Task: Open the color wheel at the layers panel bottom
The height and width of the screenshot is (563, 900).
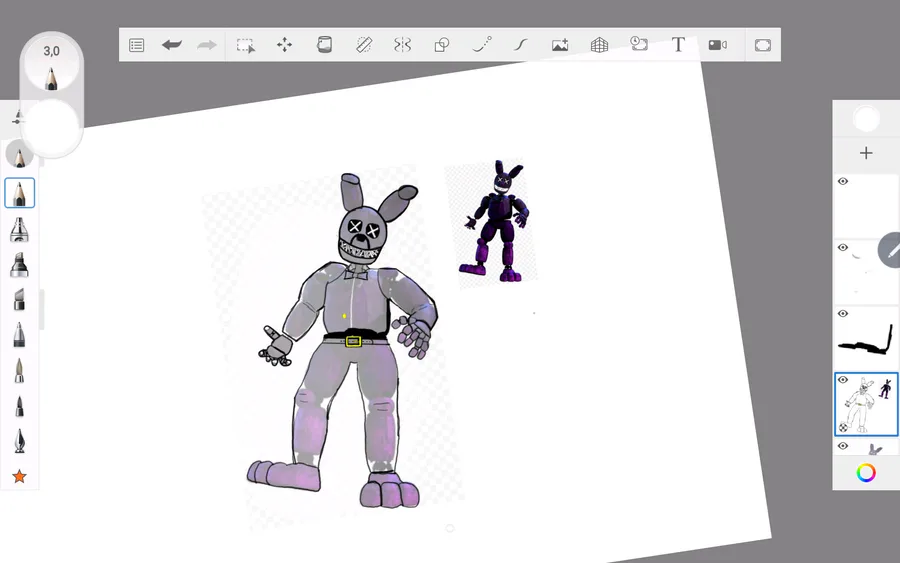Action: (866, 473)
